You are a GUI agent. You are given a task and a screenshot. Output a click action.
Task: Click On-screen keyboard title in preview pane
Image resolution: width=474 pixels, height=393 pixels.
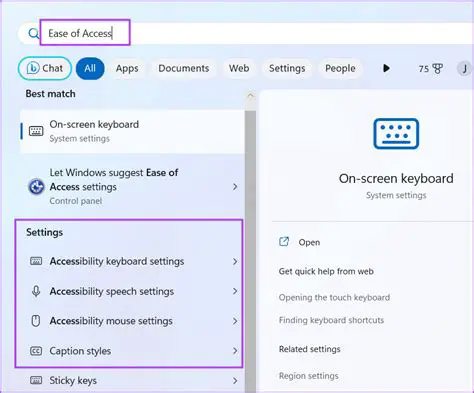[396, 178]
